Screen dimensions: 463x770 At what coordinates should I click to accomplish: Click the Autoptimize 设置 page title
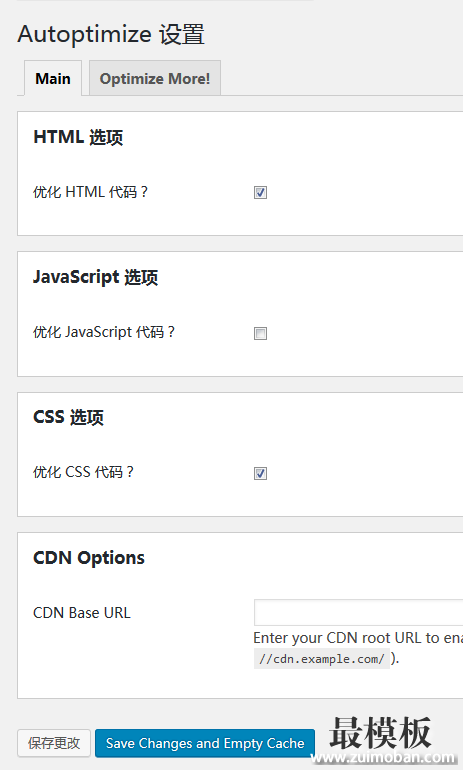[x=111, y=35]
